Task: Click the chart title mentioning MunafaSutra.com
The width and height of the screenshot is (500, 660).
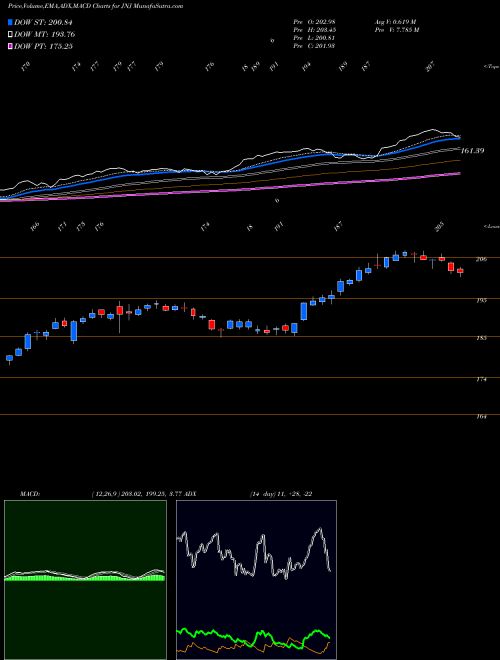Action: pyautogui.click(x=96, y=6)
